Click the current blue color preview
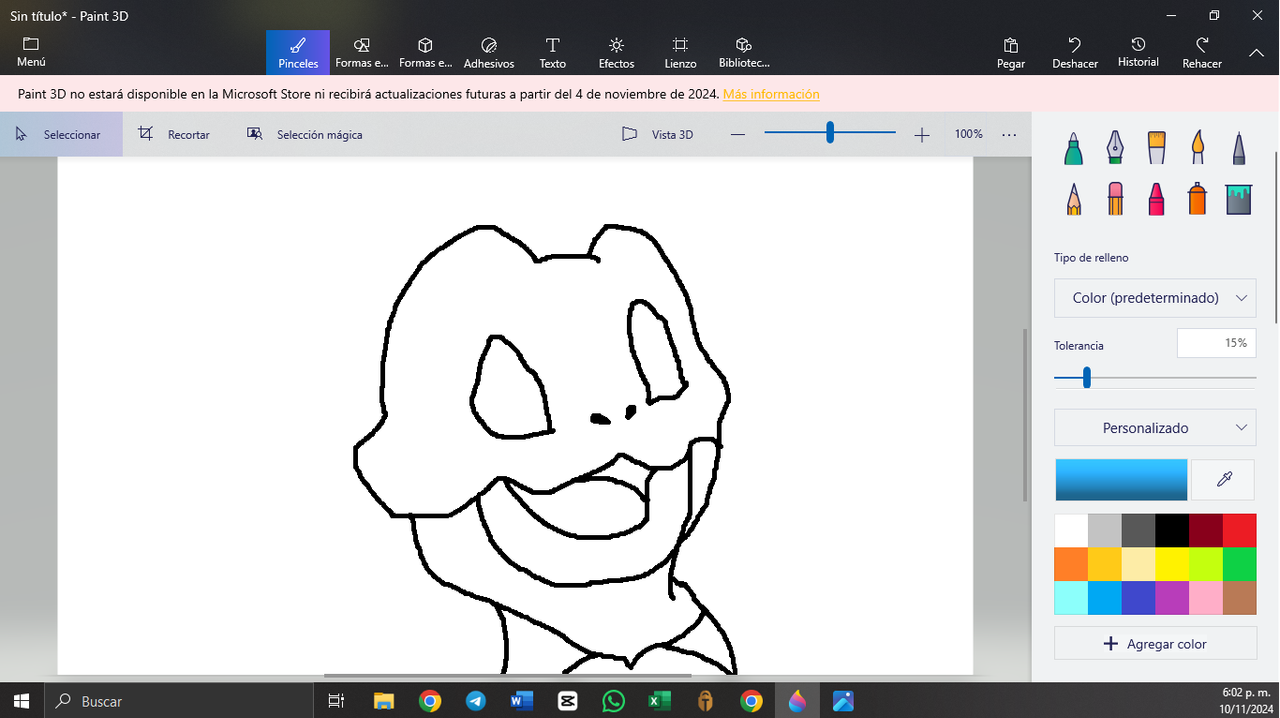 point(1121,480)
